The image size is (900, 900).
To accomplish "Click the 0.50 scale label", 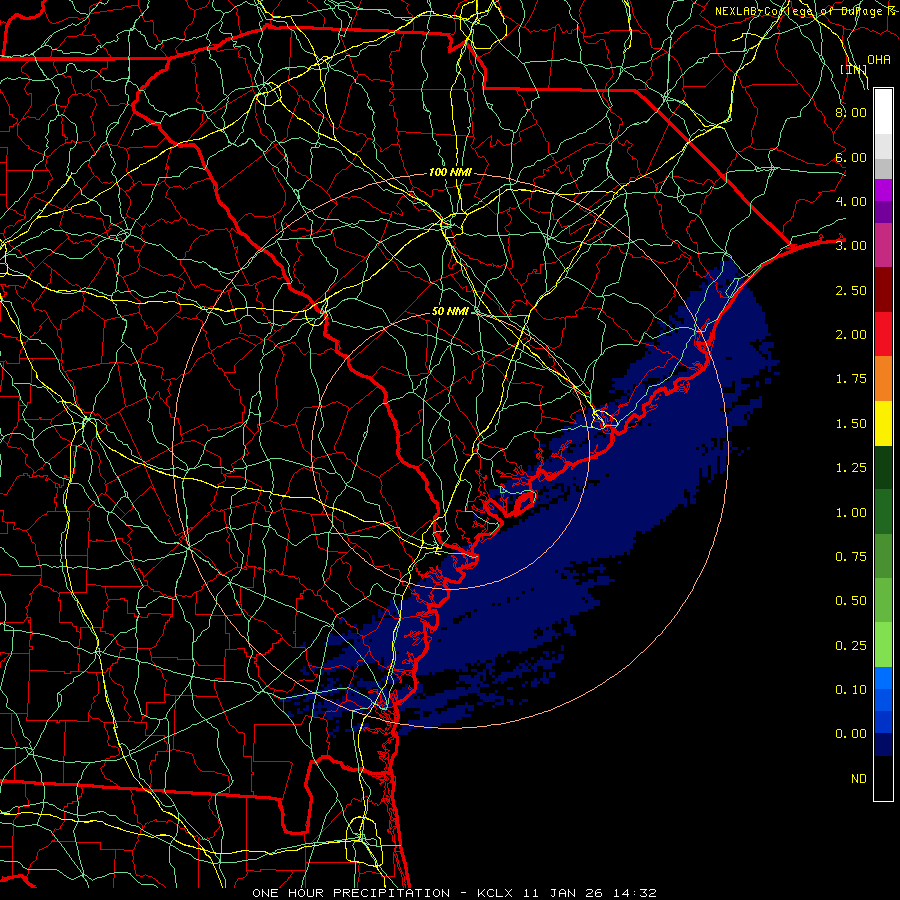I will (x=851, y=601).
